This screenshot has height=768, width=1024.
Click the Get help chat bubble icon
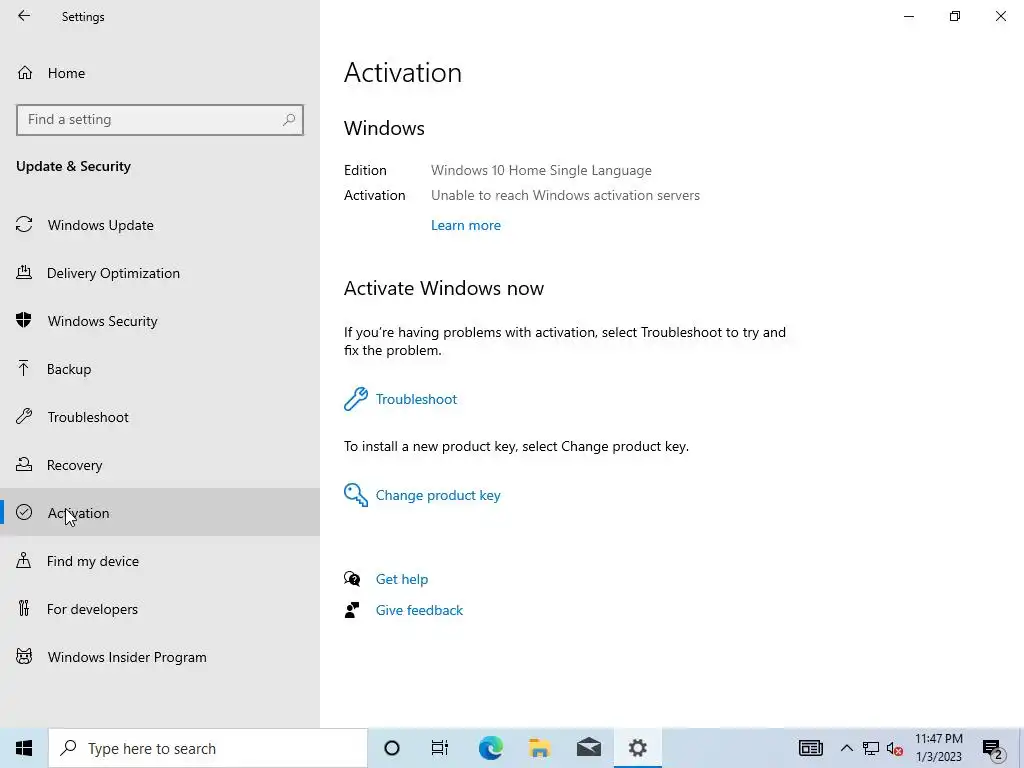[x=352, y=579]
